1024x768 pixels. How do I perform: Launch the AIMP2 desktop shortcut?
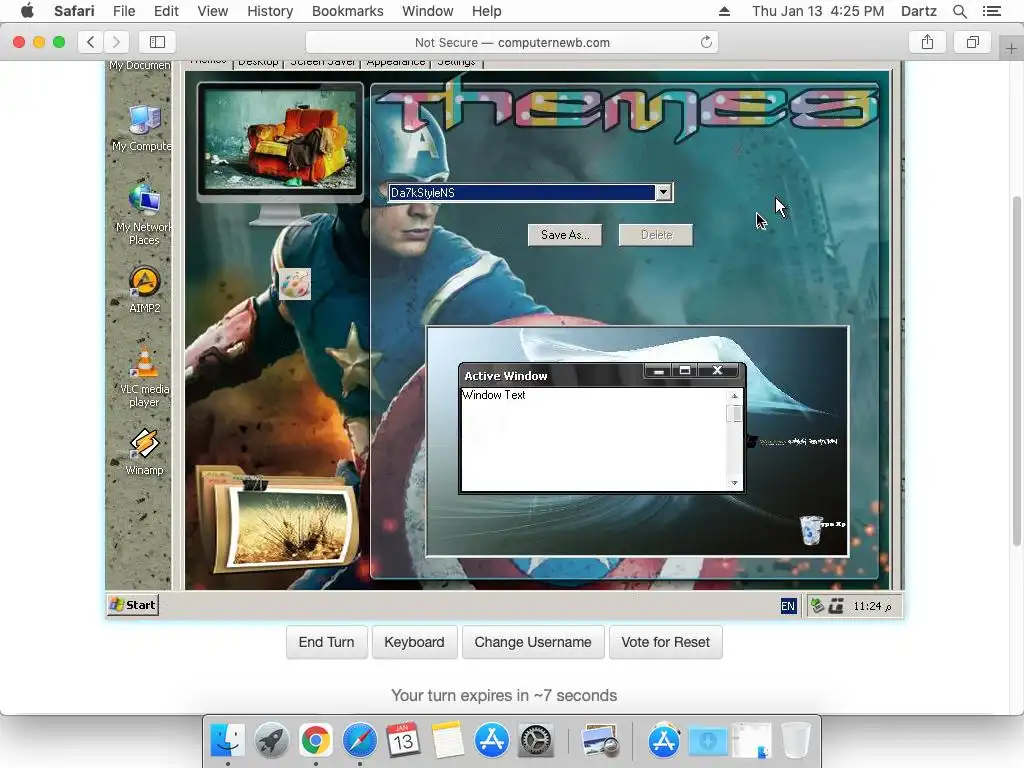point(144,290)
